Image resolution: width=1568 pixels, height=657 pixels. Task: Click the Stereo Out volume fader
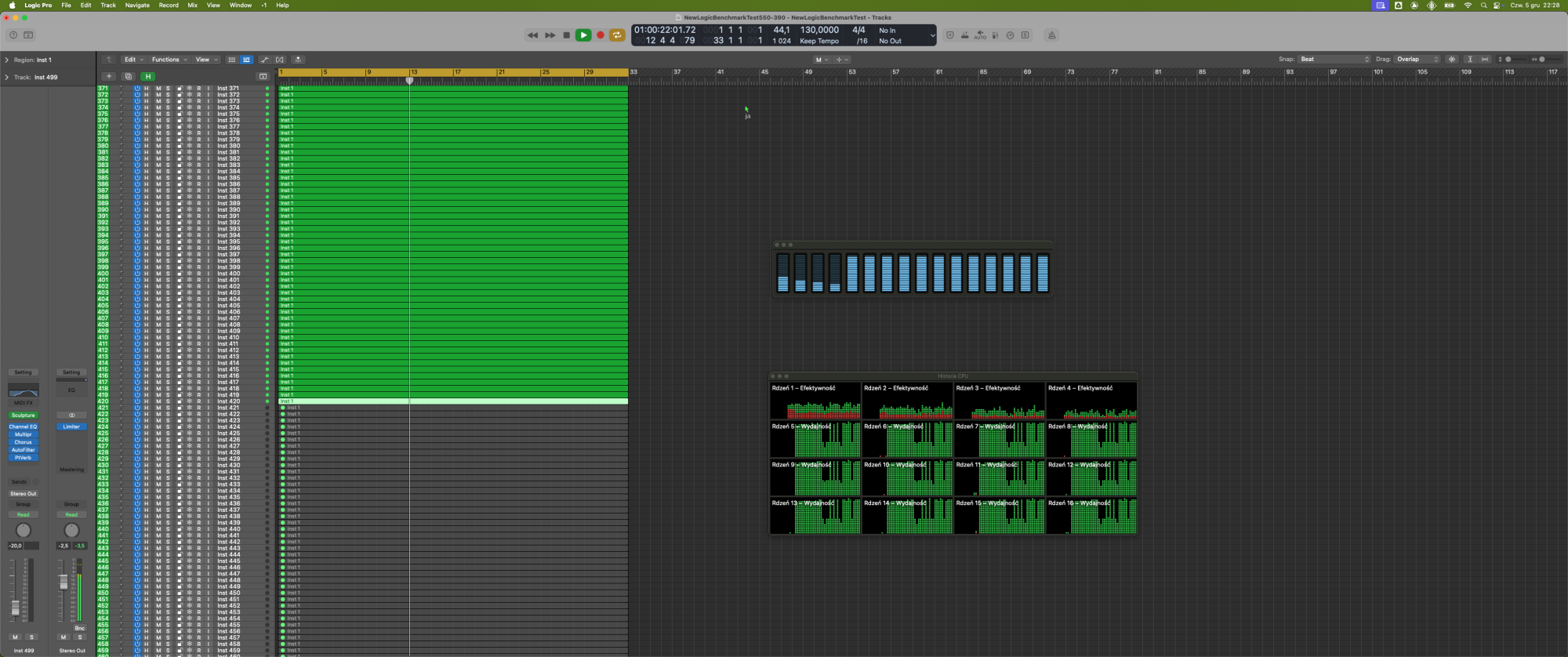[x=64, y=582]
